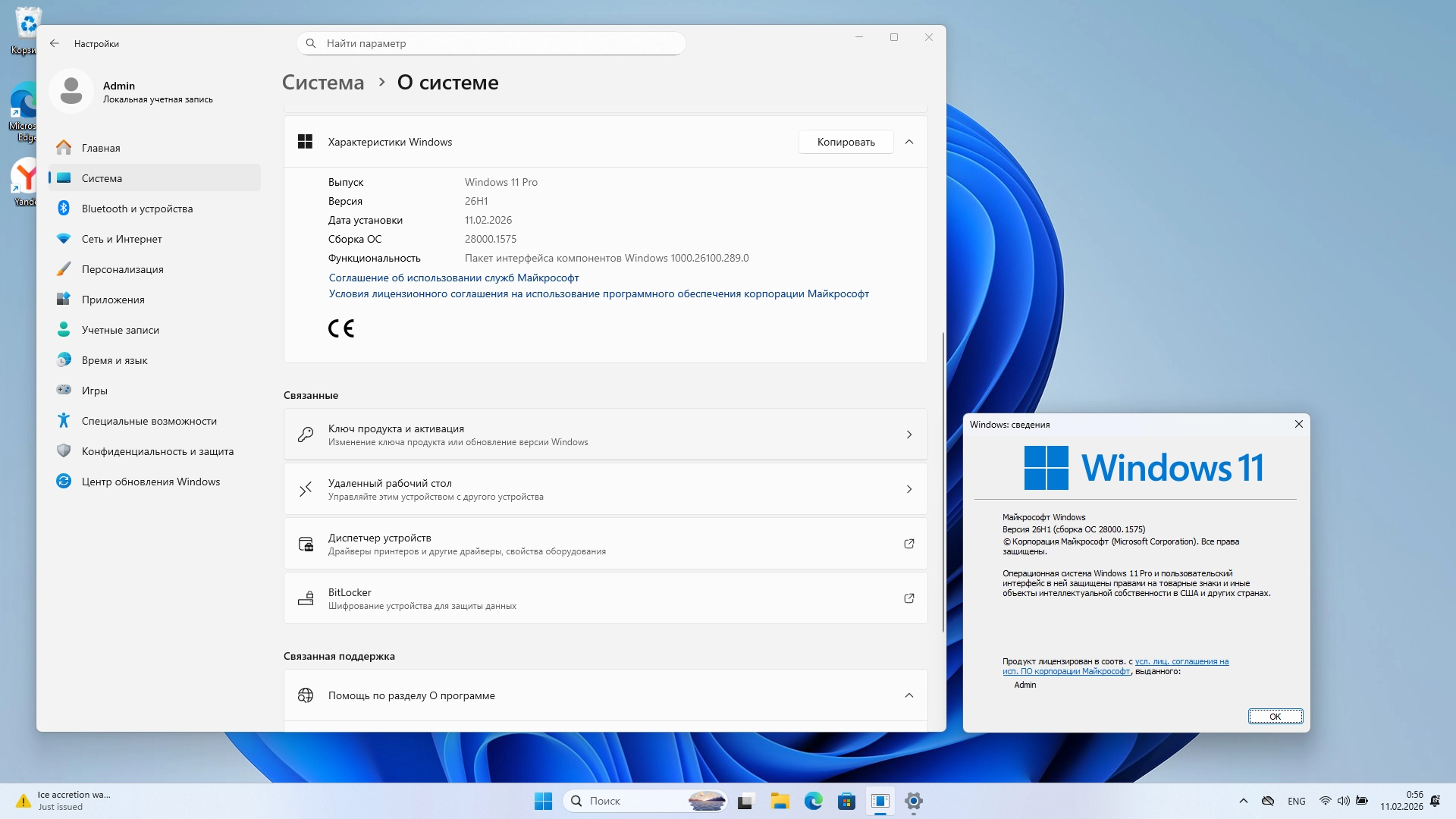
Task: Open Bluetooth и устройства section
Action: pyautogui.click(x=136, y=209)
